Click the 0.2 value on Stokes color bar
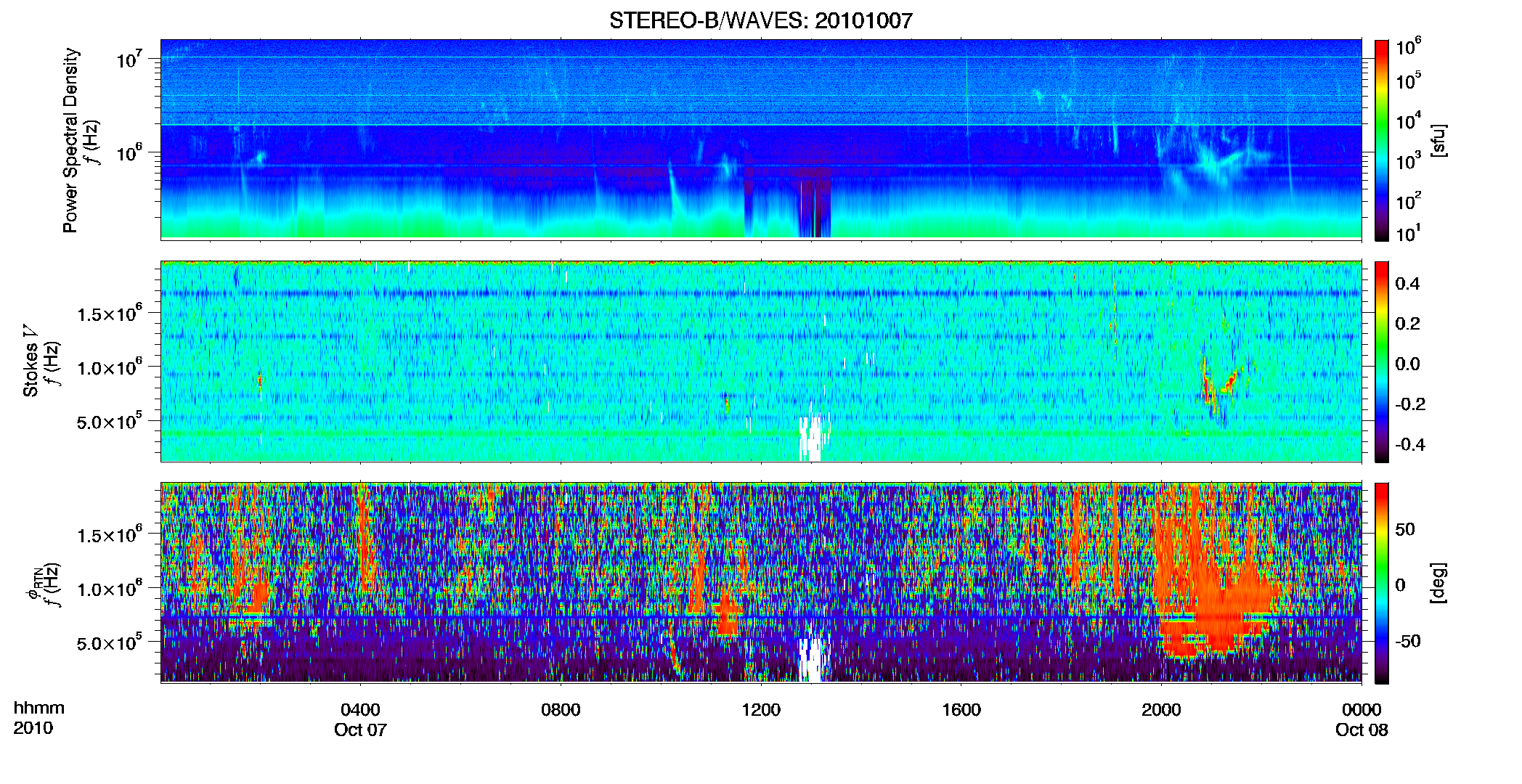This screenshot has width=1522, height=784. (1407, 324)
